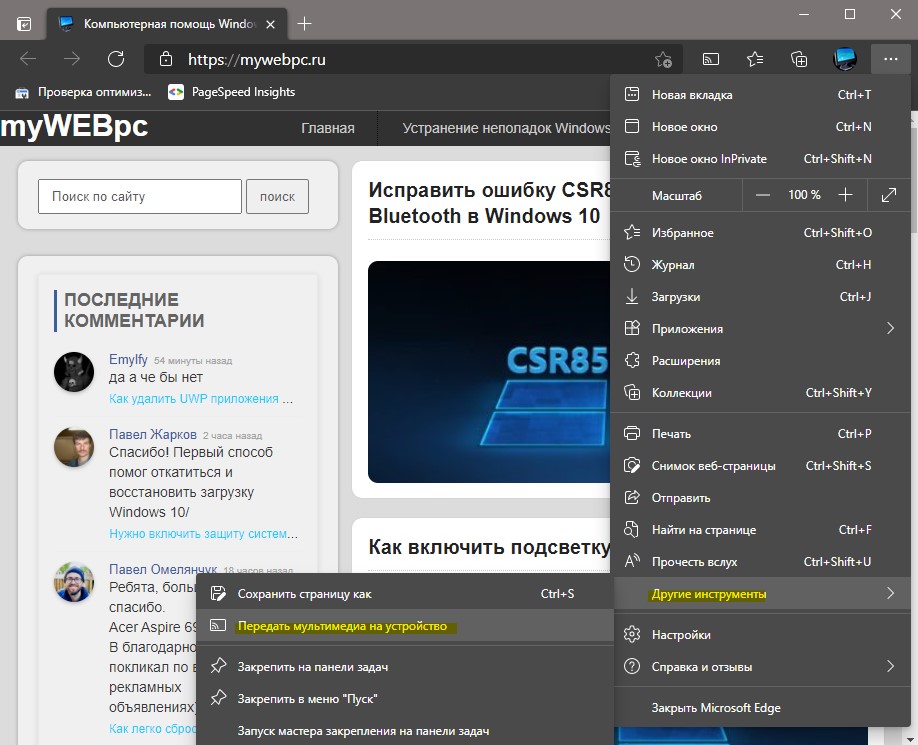
Task: Open the tab actions menu icon
Action: coord(24,24)
